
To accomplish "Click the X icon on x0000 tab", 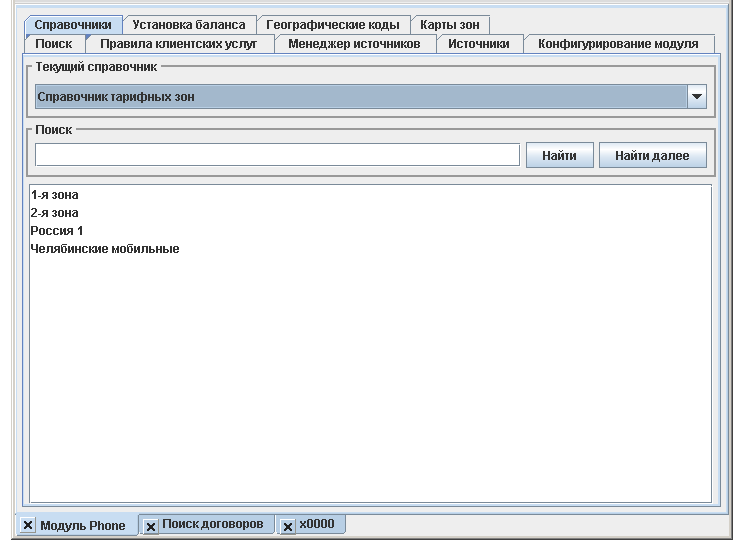I will [288, 526].
